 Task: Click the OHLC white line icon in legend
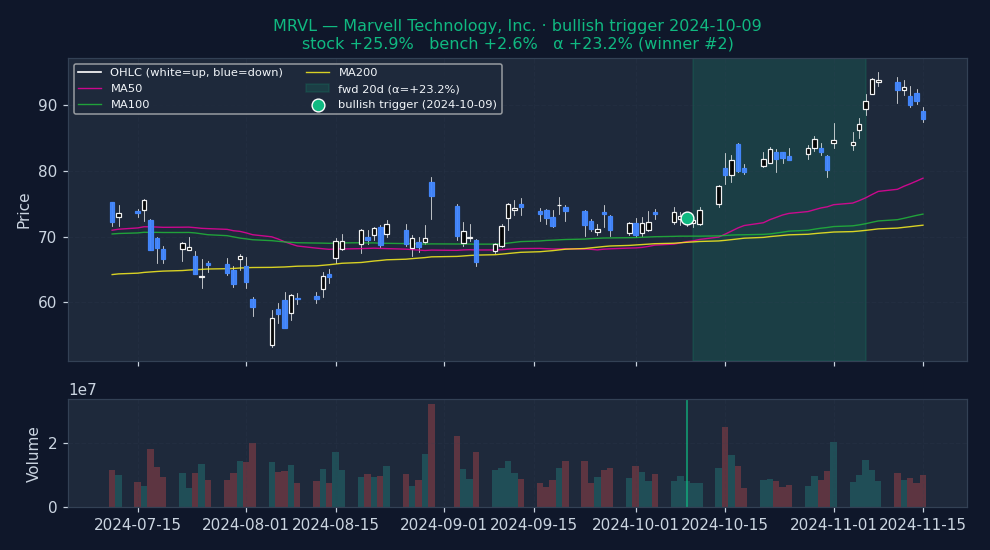point(90,73)
